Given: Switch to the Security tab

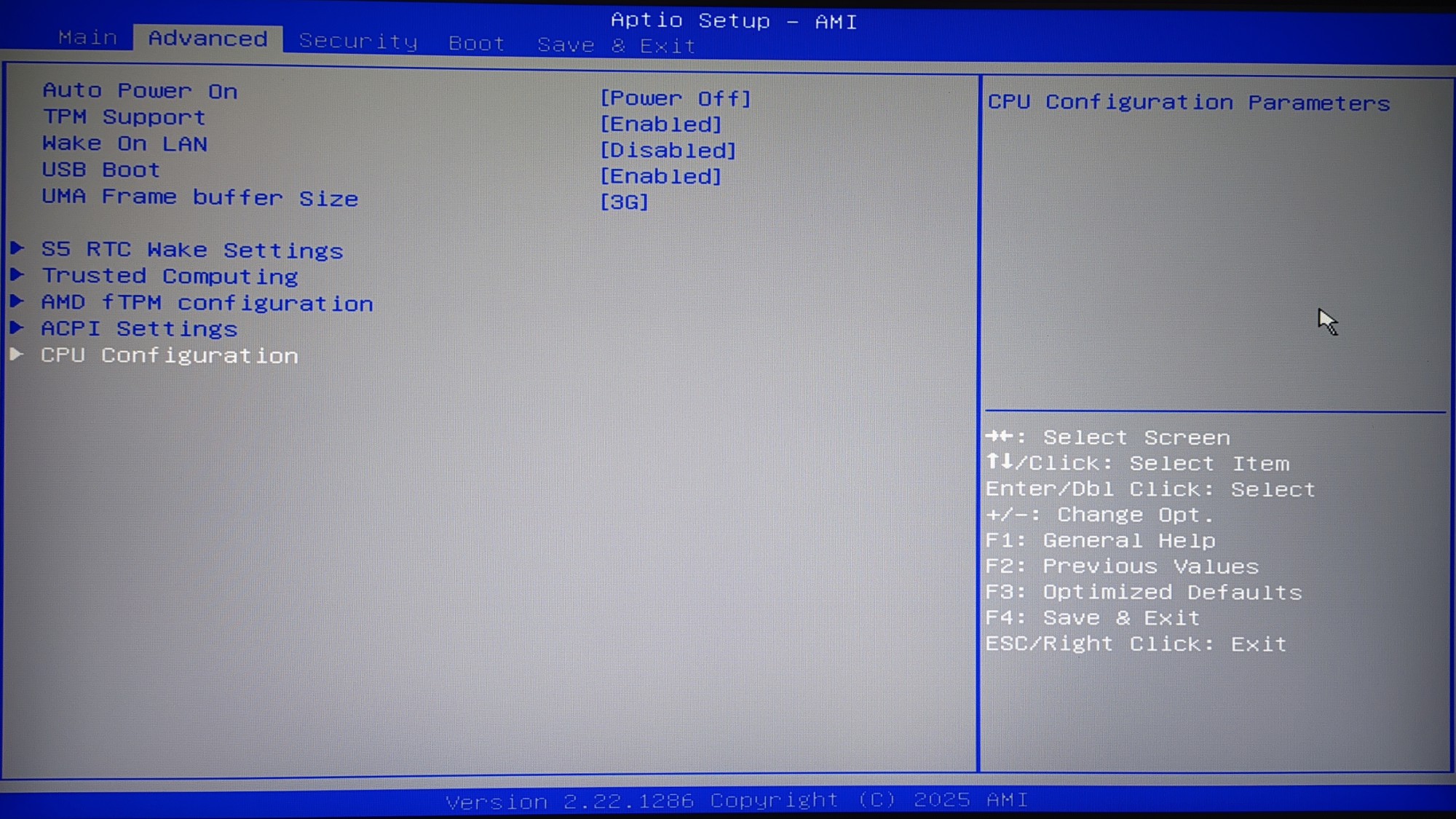Looking at the screenshot, I should tap(358, 41).
